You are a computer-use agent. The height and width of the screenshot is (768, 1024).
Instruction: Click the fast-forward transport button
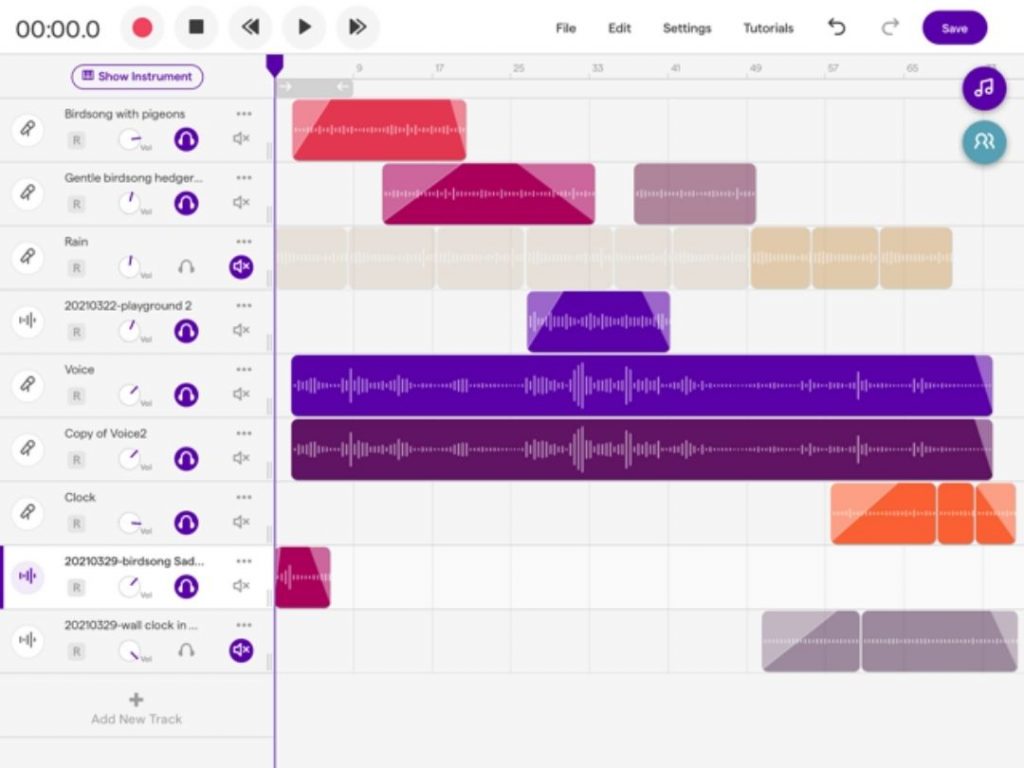pos(357,28)
